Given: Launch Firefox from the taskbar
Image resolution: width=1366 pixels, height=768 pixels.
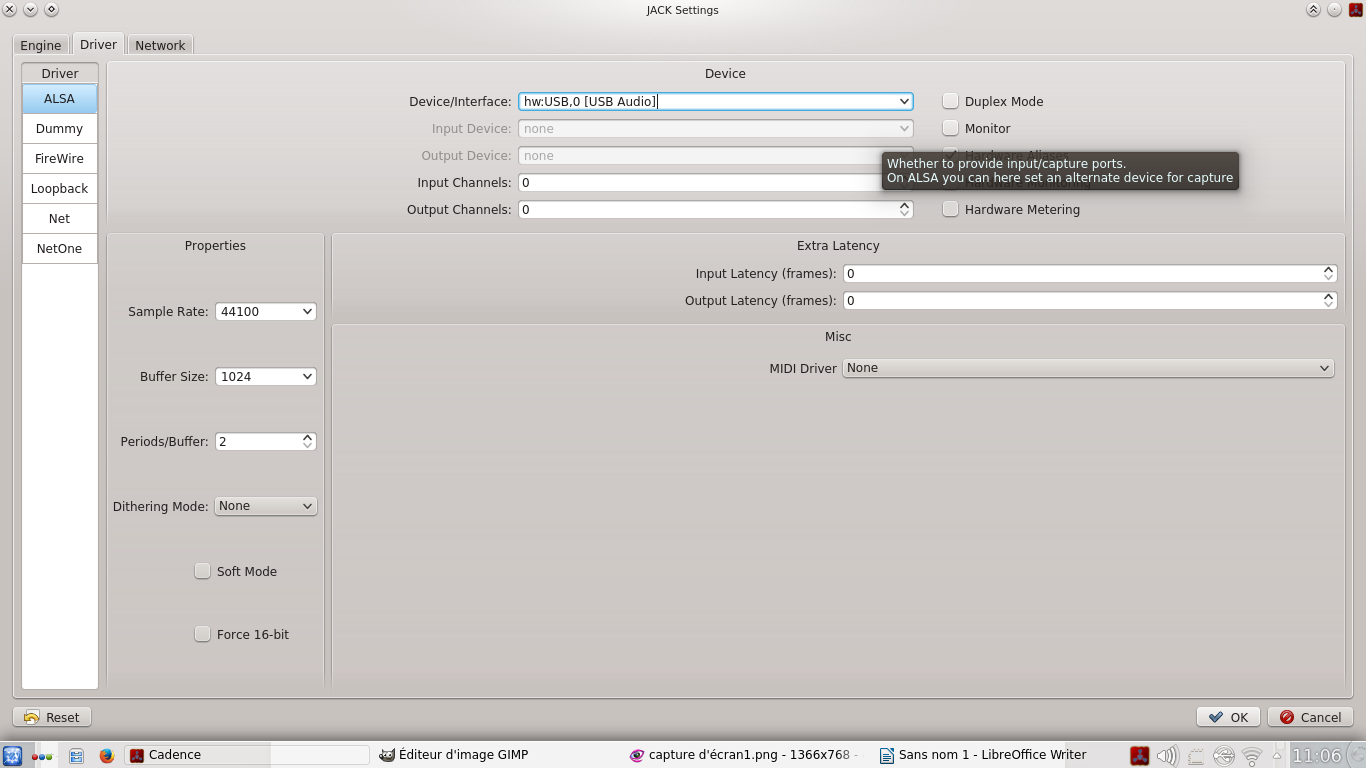Looking at the screenshot, I should (107, 755).
